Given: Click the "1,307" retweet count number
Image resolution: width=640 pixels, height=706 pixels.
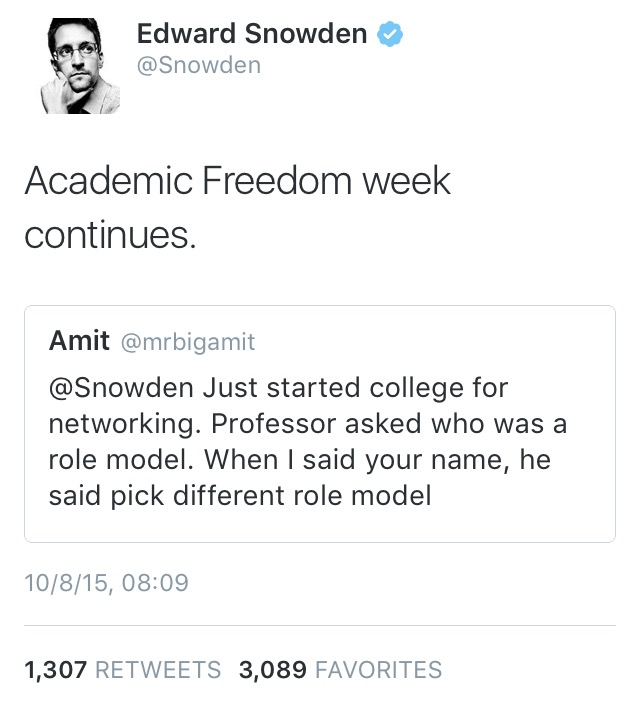Looking at the screenshot, I should 54,669.
